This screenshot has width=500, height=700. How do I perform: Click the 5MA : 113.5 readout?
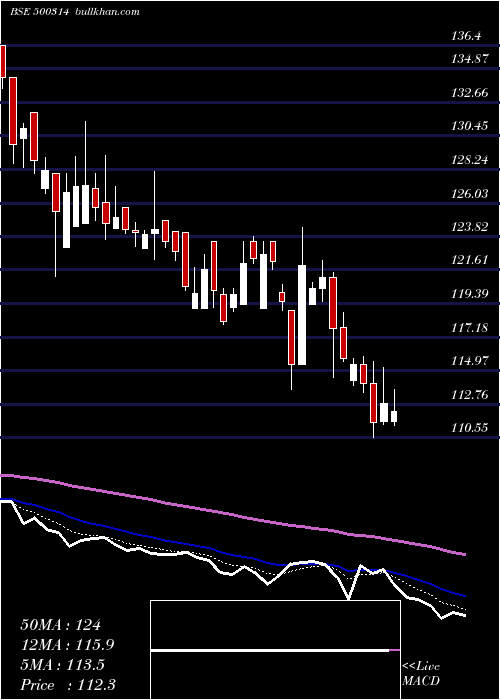coord(62,665)
